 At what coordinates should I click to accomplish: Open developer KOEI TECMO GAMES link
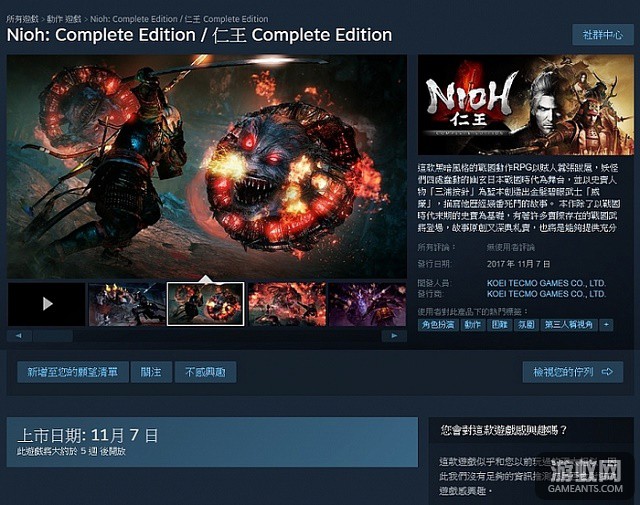546,283
